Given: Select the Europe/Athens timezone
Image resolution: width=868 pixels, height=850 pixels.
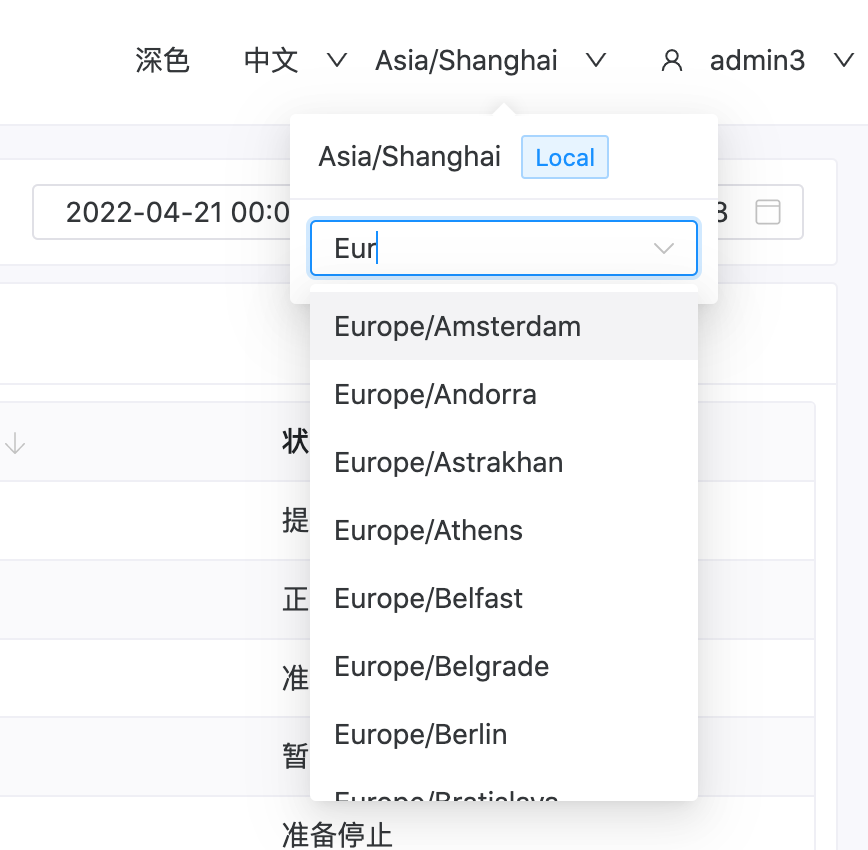Looking at the screenshot, I should [428, 531].
